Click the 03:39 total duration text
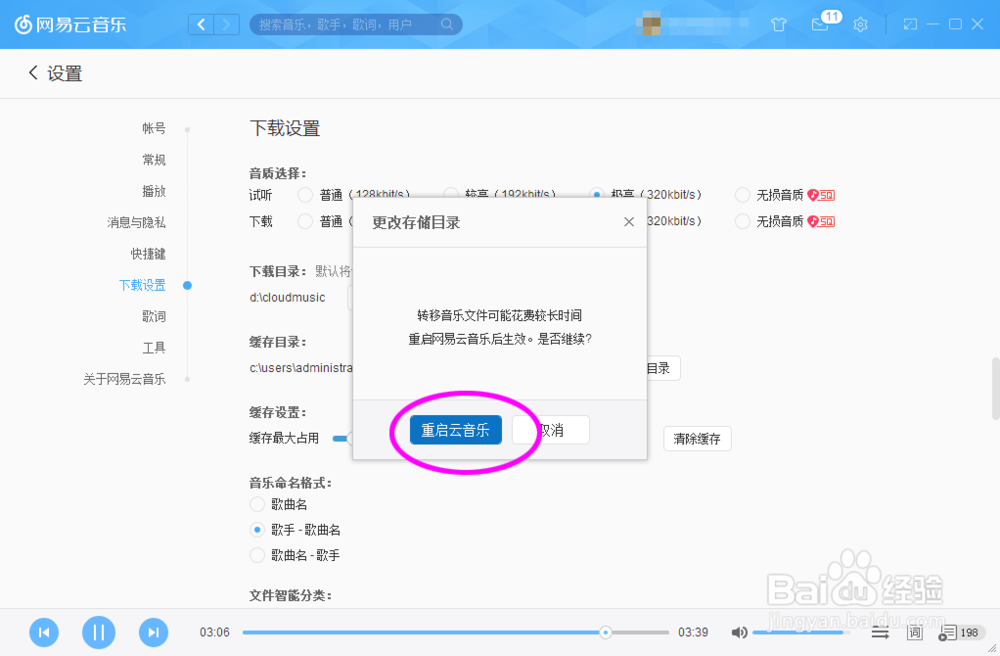The height and width of the screenshot is (656, 1000). [693, 632]
